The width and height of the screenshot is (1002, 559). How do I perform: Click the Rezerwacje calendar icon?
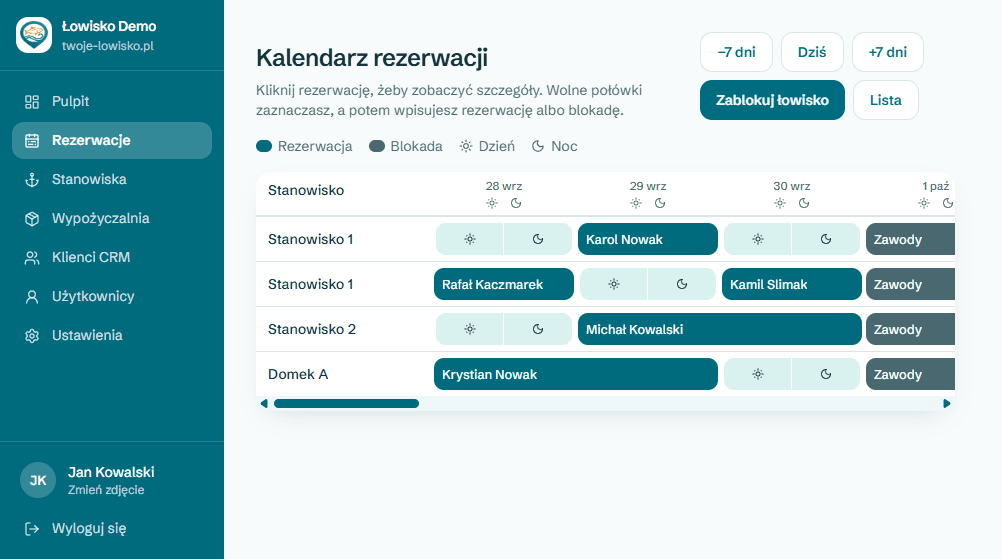32,141
